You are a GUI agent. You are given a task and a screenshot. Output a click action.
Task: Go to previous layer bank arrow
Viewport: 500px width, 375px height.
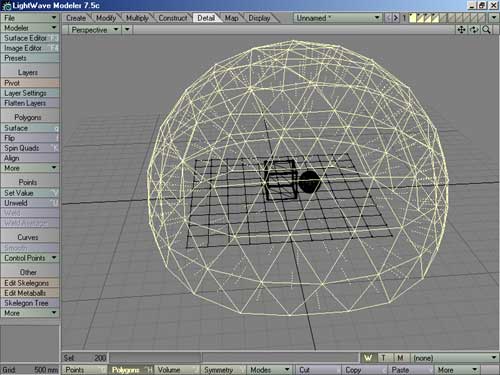pos(388,18)
